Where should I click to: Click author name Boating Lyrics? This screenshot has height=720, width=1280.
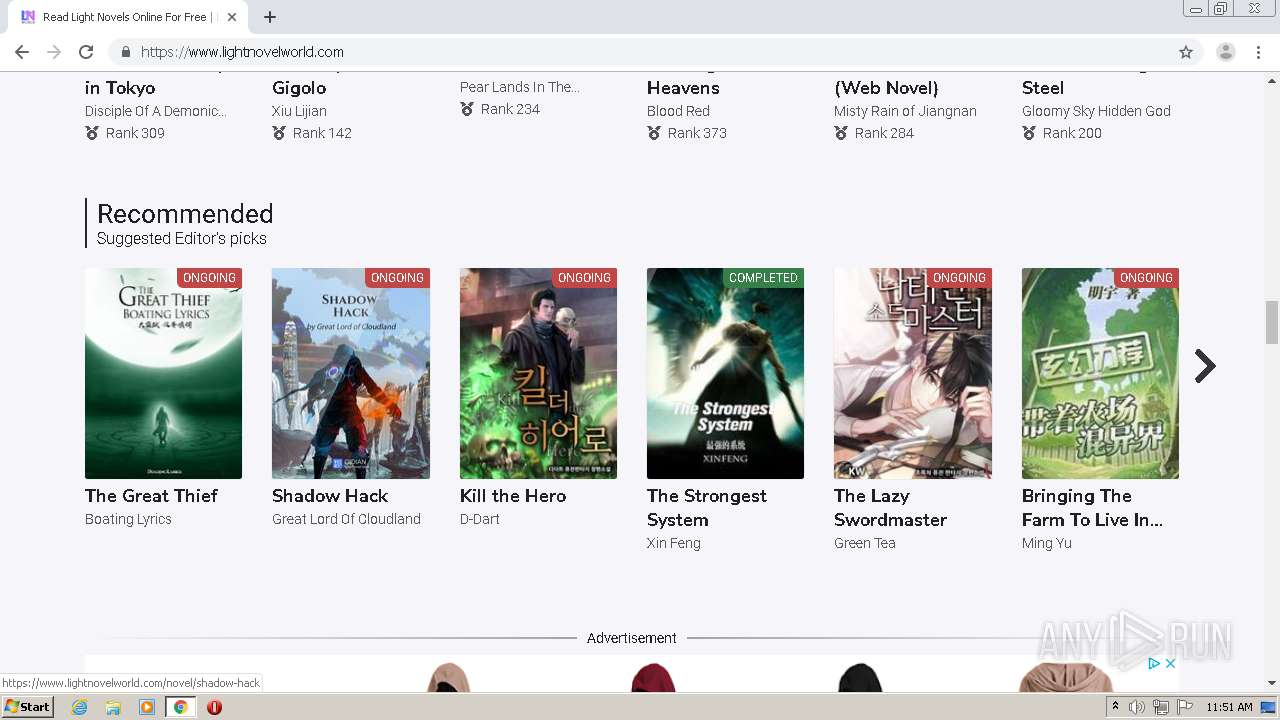pyautogui.click(x=128, y=519)
